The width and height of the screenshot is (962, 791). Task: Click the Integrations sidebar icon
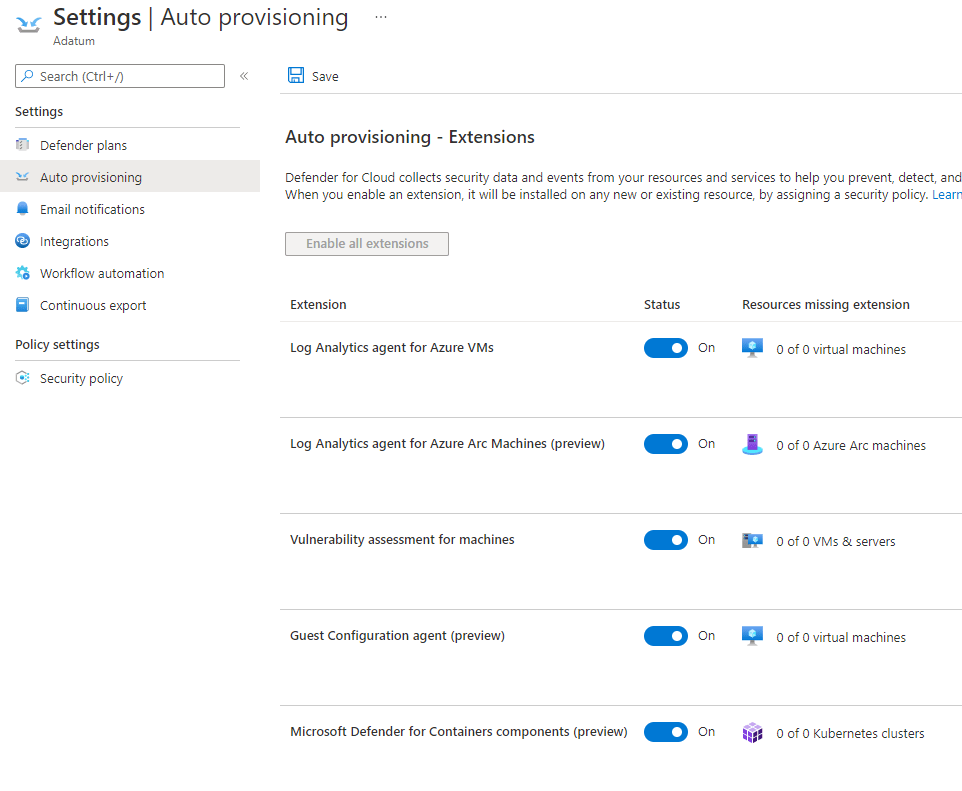tap(23, 241)
